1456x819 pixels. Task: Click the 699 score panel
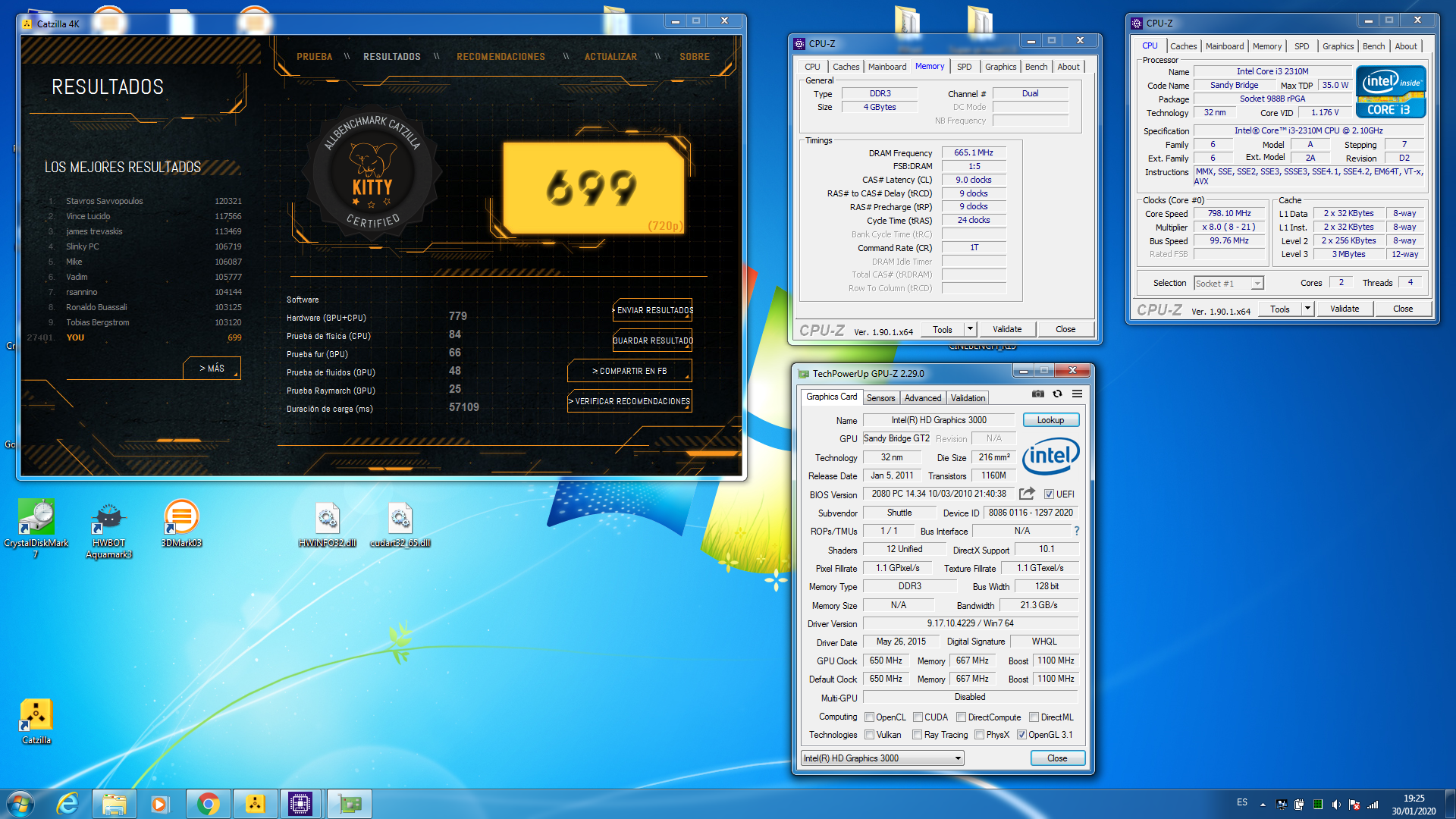[x=594, y=188]
